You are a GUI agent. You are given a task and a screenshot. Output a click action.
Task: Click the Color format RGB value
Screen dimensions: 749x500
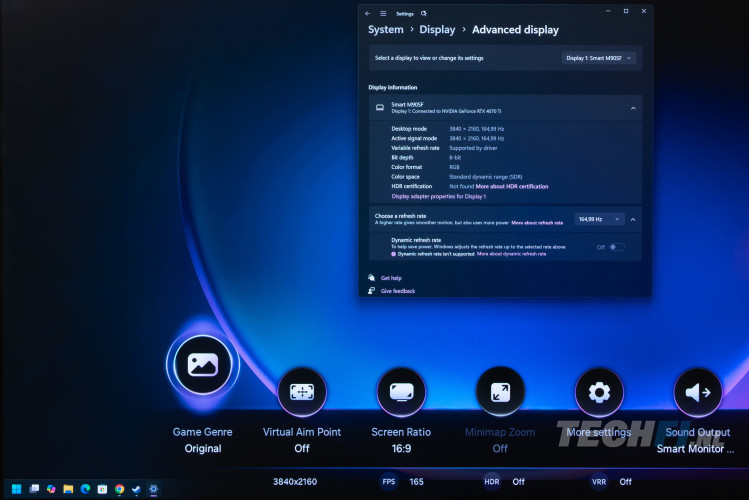click(x=454, y=167)
